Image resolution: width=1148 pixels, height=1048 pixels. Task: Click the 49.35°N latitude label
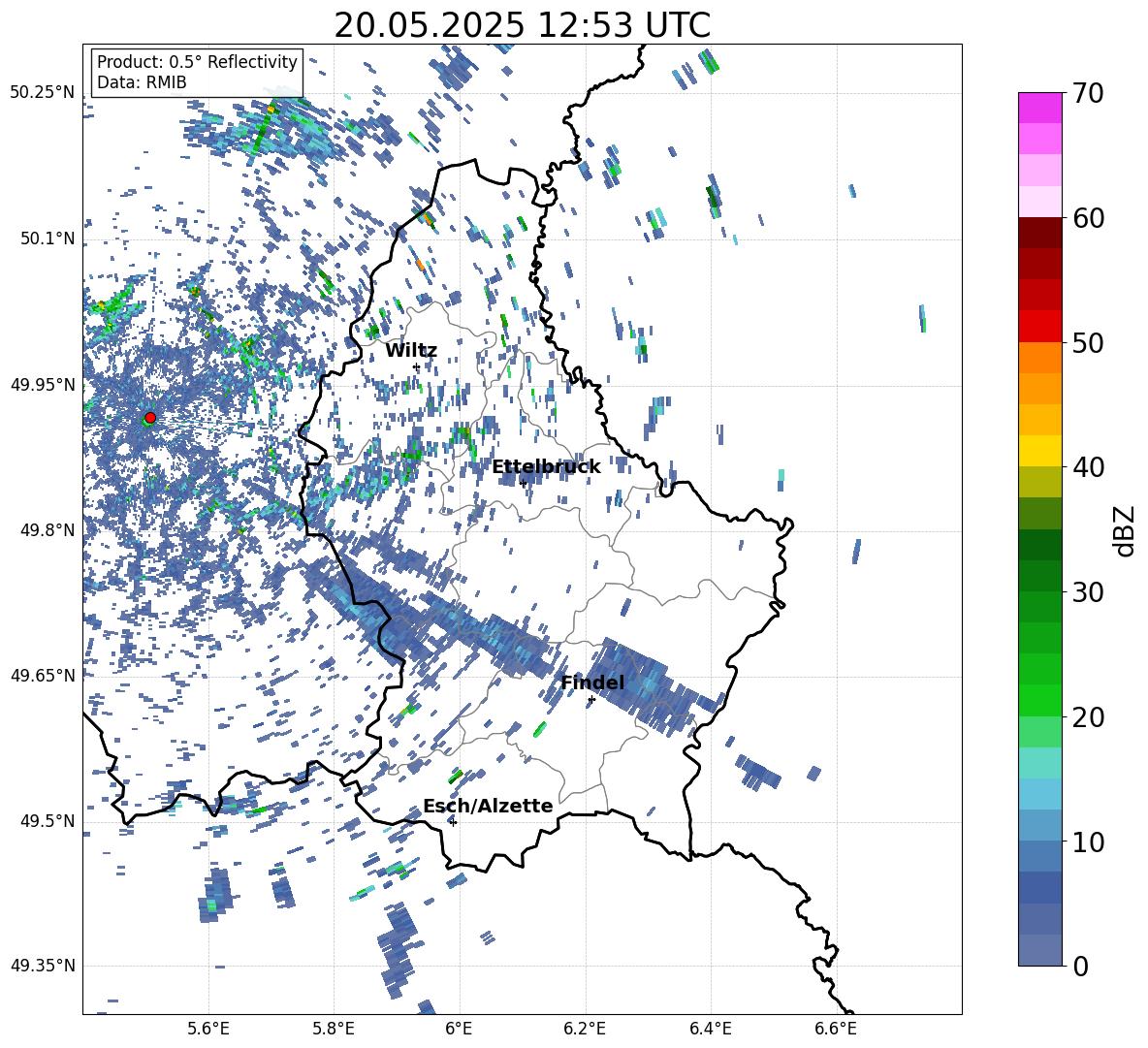coord(43,966)
